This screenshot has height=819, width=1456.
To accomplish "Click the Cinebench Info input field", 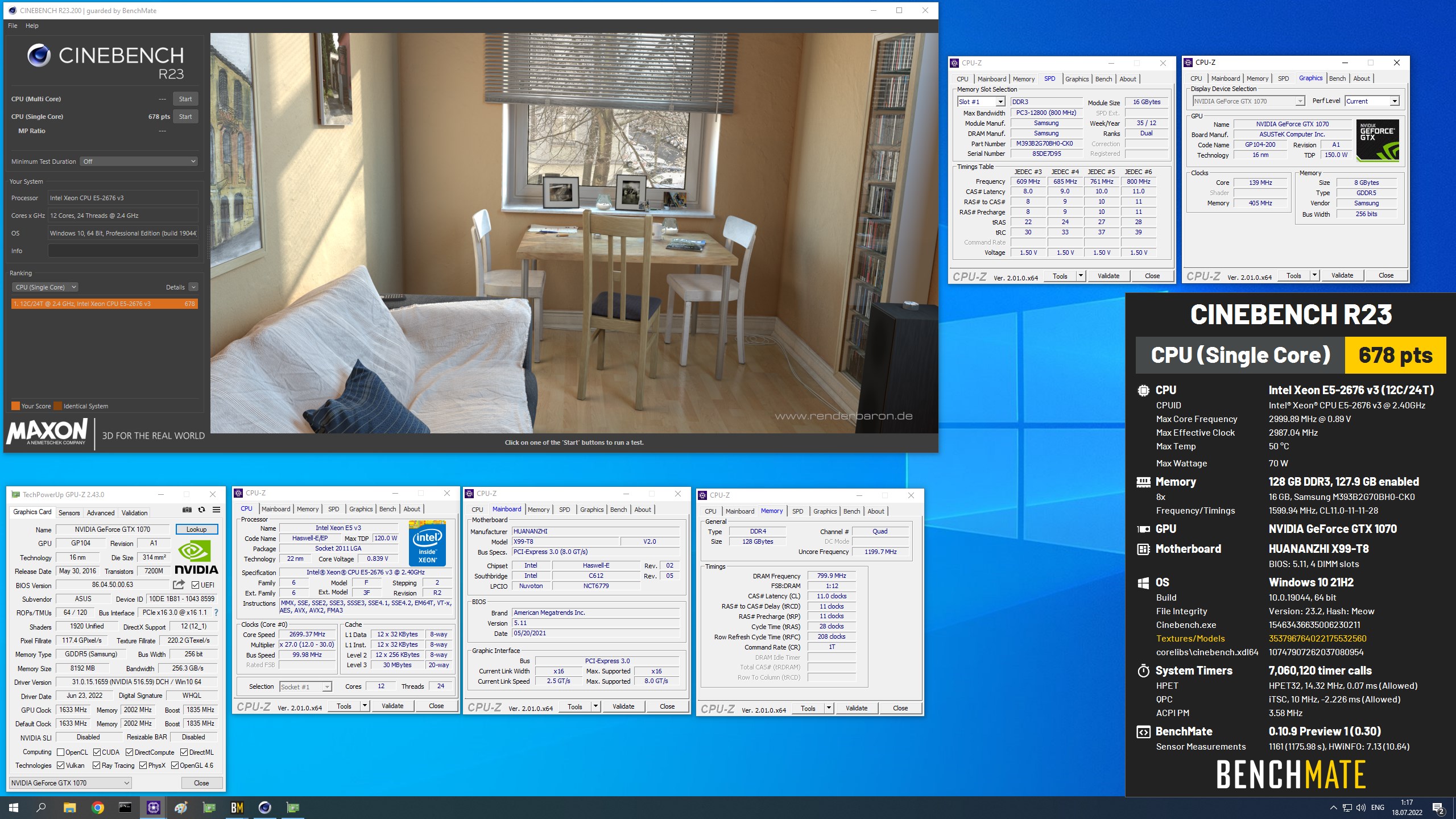I will pos(123,251).
